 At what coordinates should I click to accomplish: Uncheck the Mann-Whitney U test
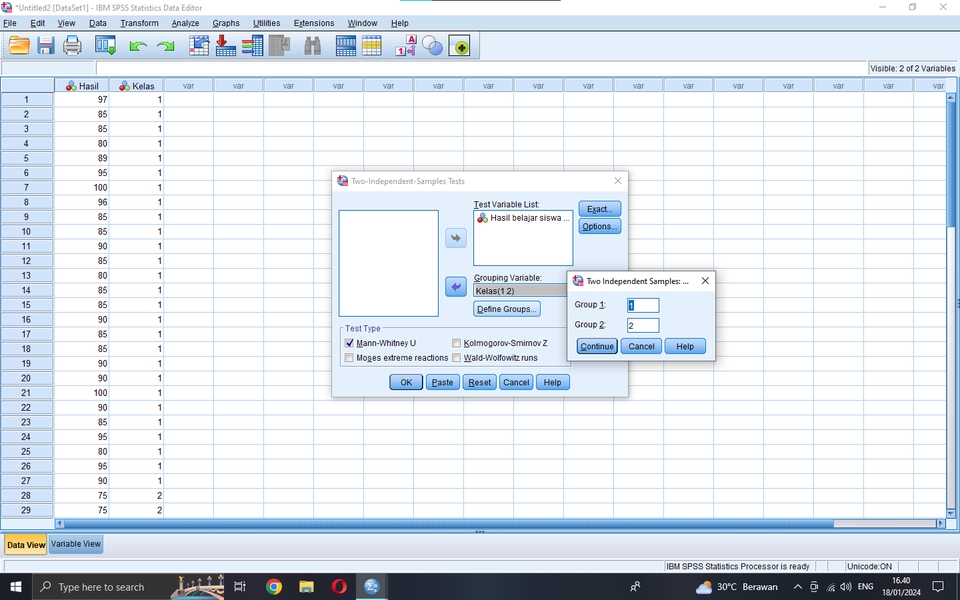(349, 342)
